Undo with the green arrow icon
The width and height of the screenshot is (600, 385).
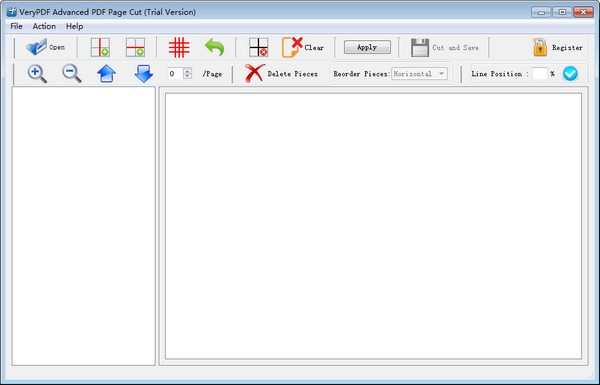[x=215, y=47]
